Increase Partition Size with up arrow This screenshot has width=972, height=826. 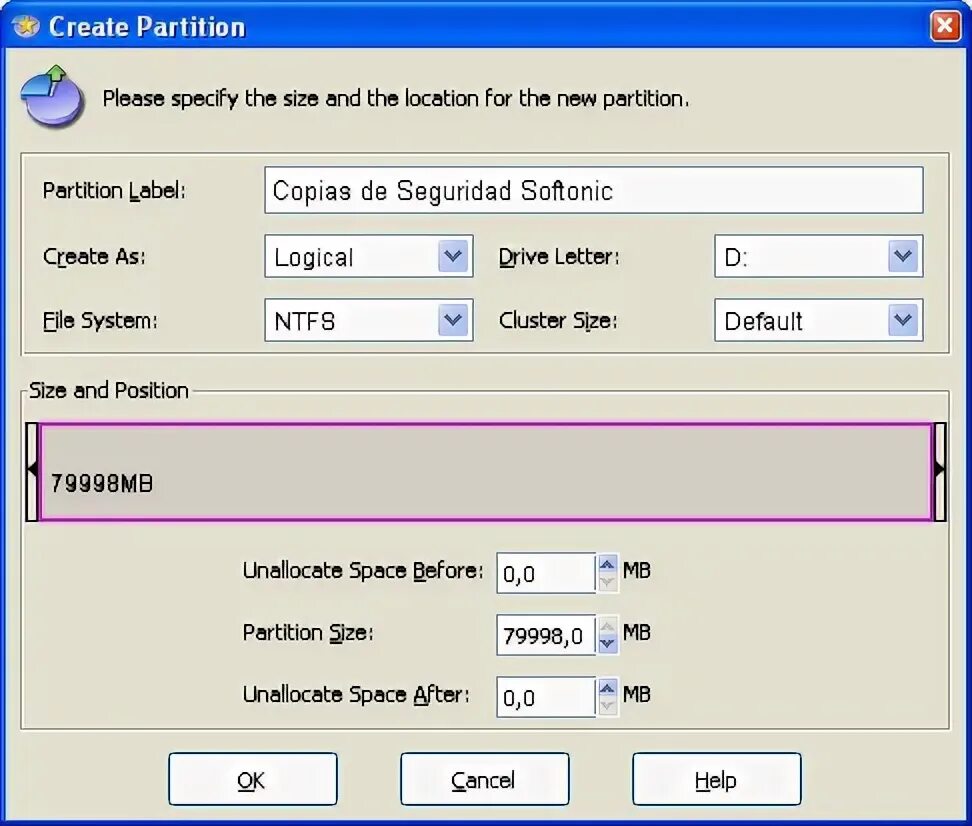pyautogui.click(x=607, y=626)
